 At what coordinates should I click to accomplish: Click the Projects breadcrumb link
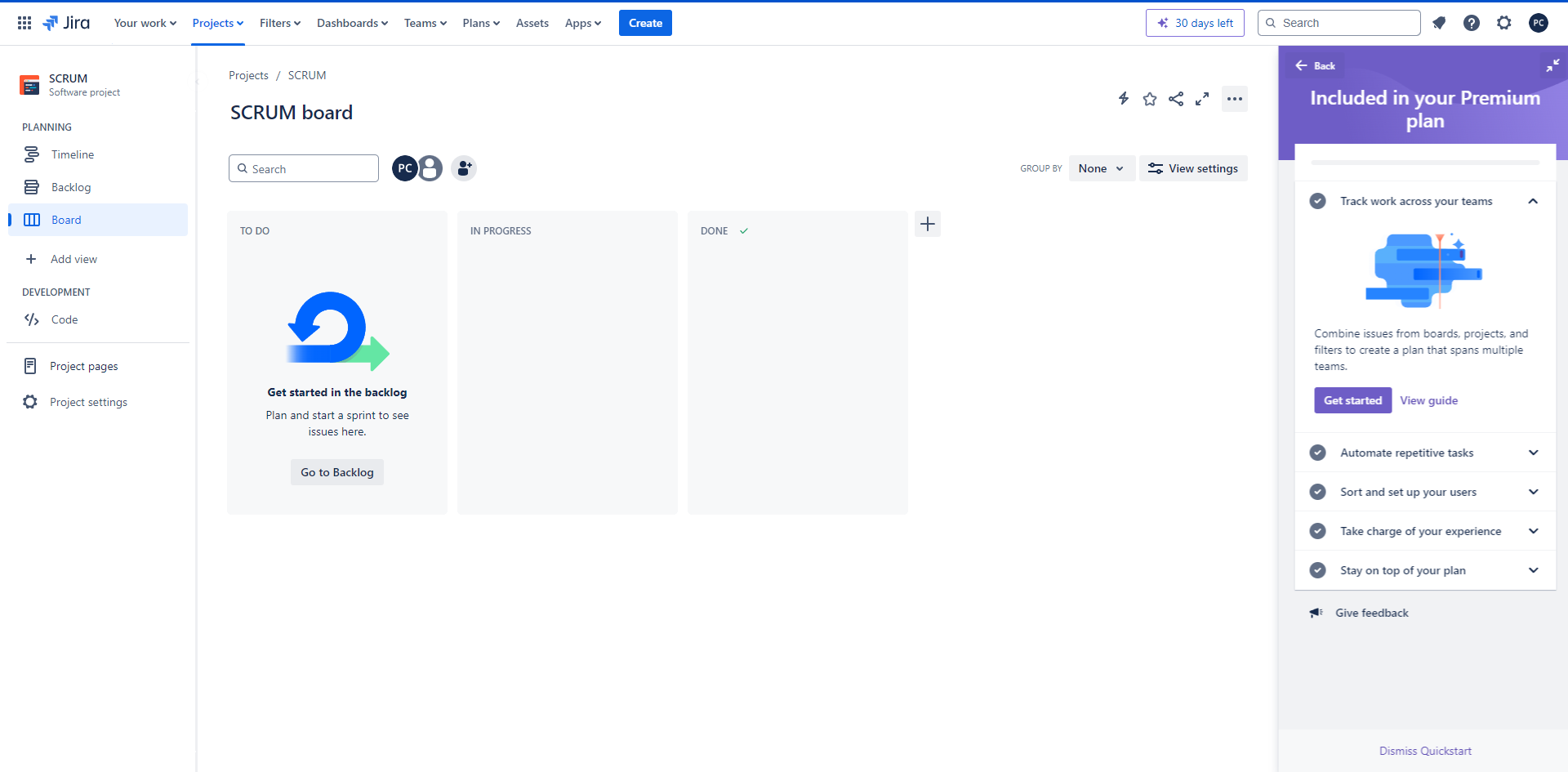(248, 75)
